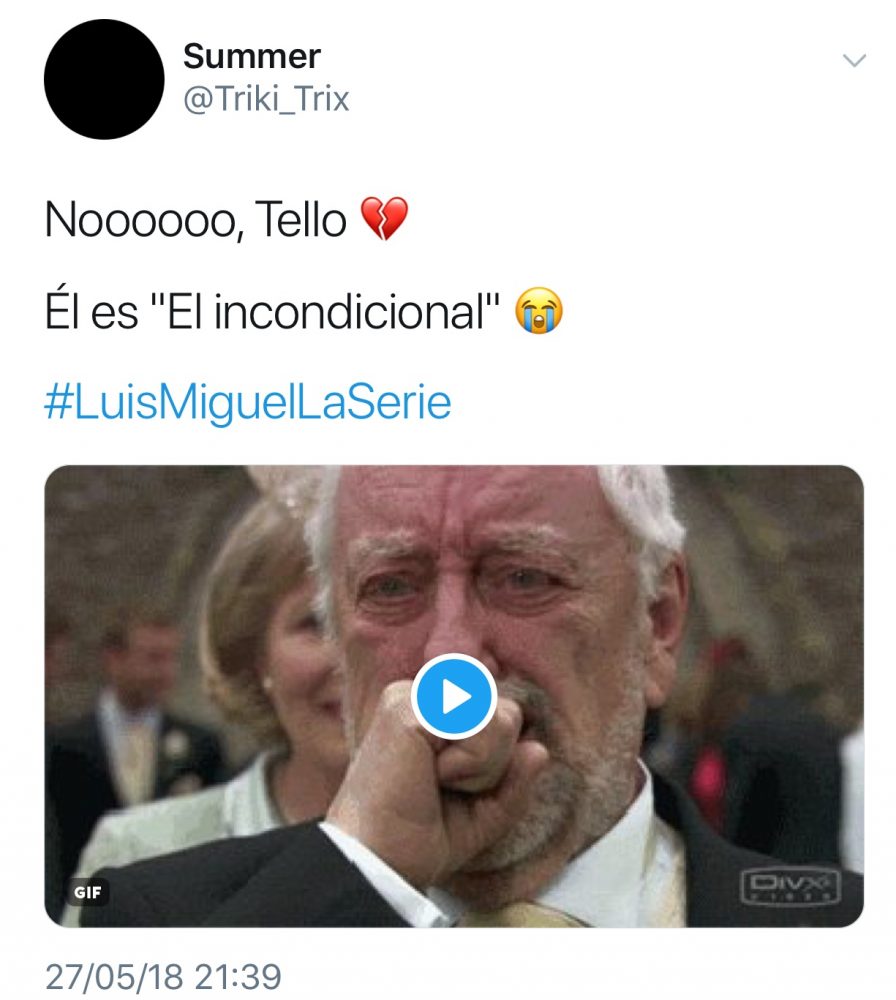Open the @Triki_Trix handle
This screenshot has height=1000, width=896.
[x=266, y=100]
